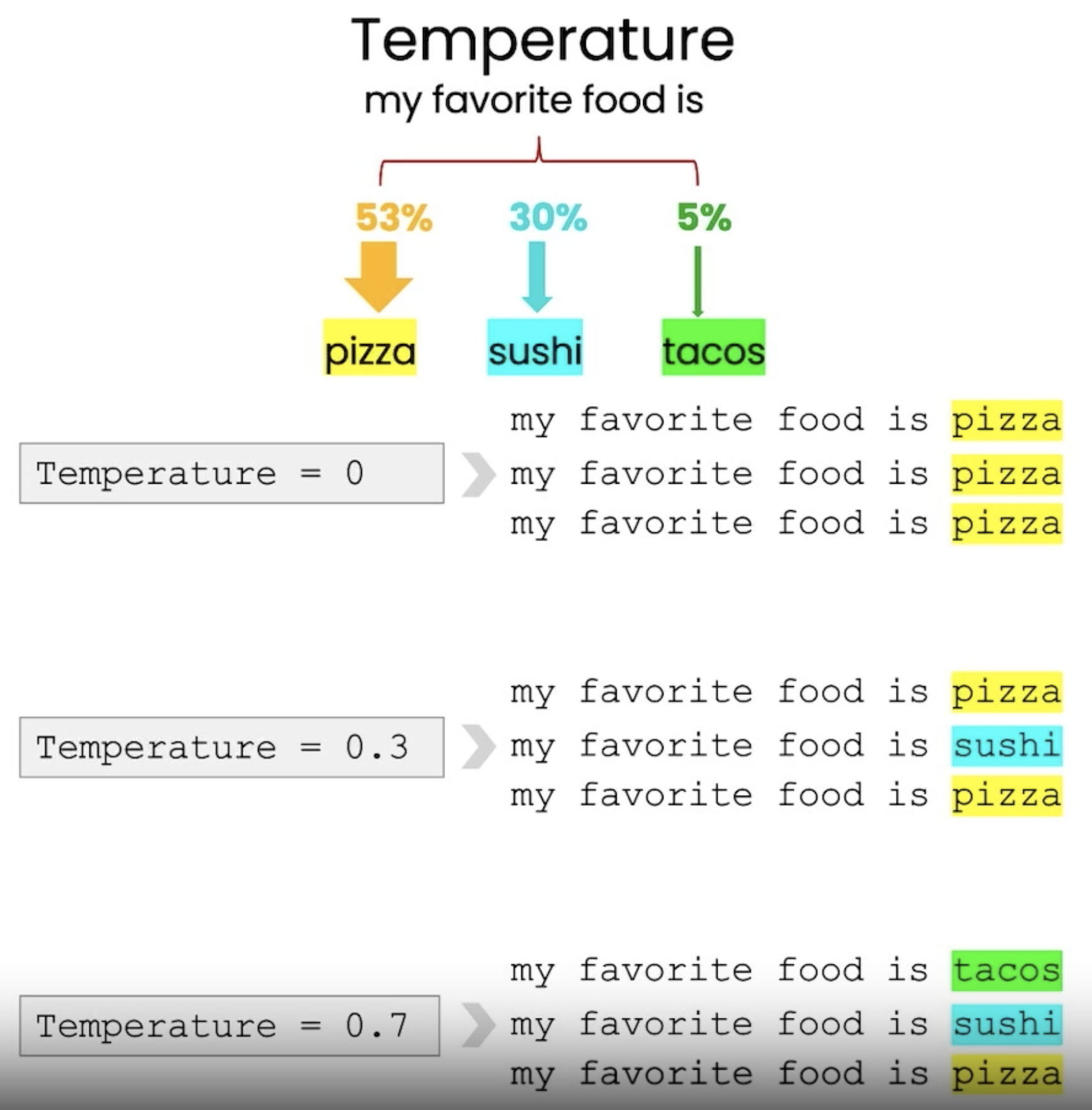Image resolution: width=1092 pixels, height=1110 pixels.
Task: Click the cyan arrow below 30%
Action: 537,275
